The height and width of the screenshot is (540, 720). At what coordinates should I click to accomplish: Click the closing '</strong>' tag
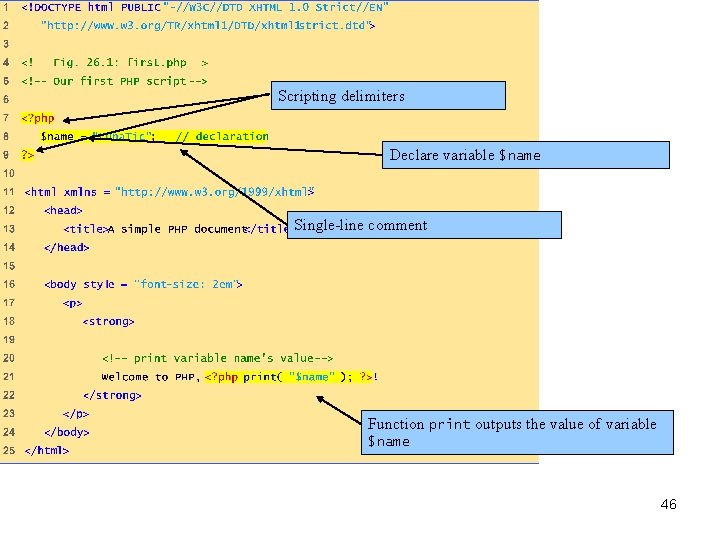coord(112,395)
